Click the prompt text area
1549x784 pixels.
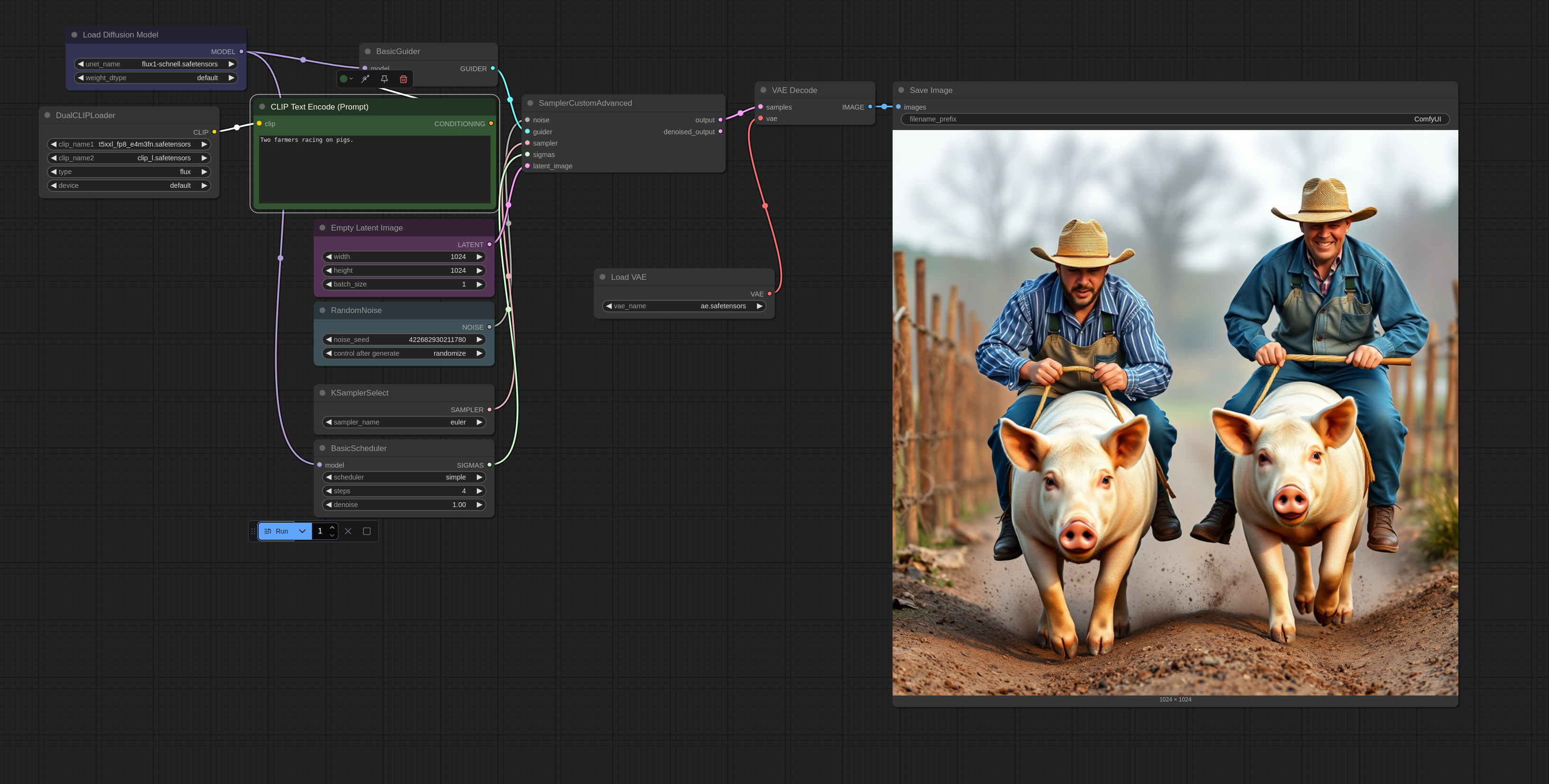pyautogui.click(x=374, y=169)
